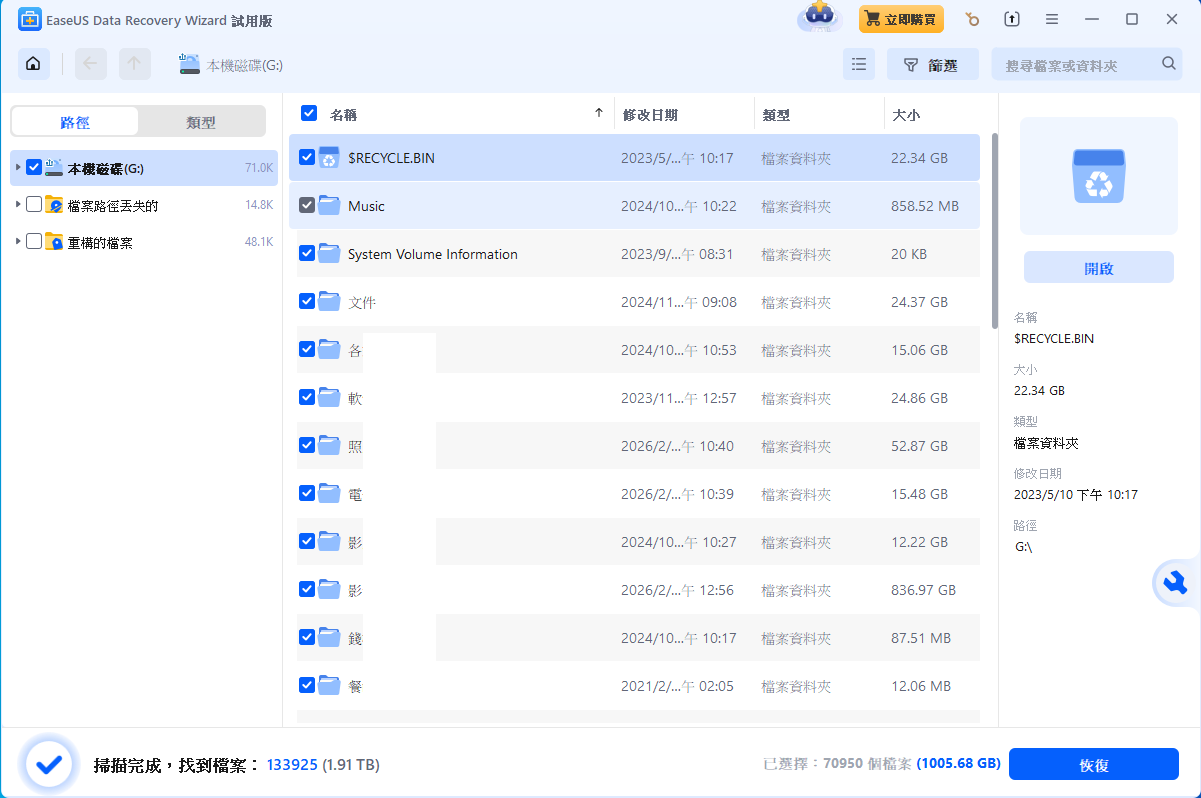Uncheck the Music folder checkbox
This screenshot has width=1201, height=798.
(x=307, y=206)
